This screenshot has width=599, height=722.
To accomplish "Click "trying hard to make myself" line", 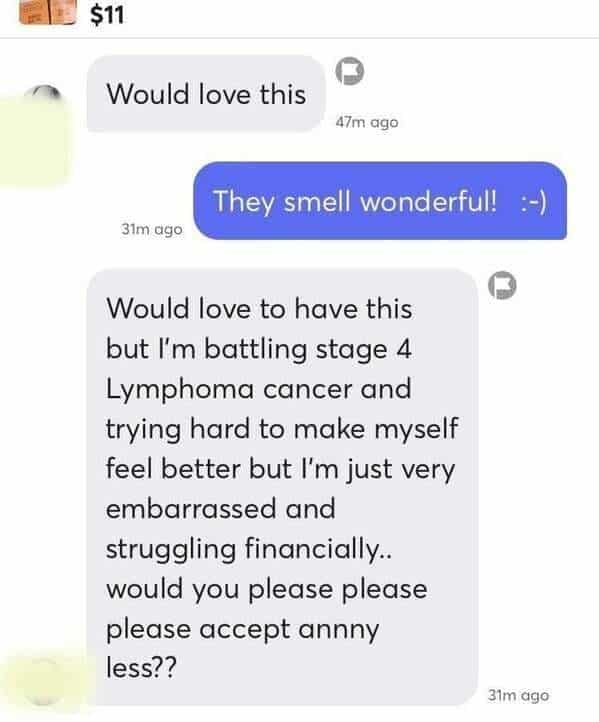I will click(282, 429).
